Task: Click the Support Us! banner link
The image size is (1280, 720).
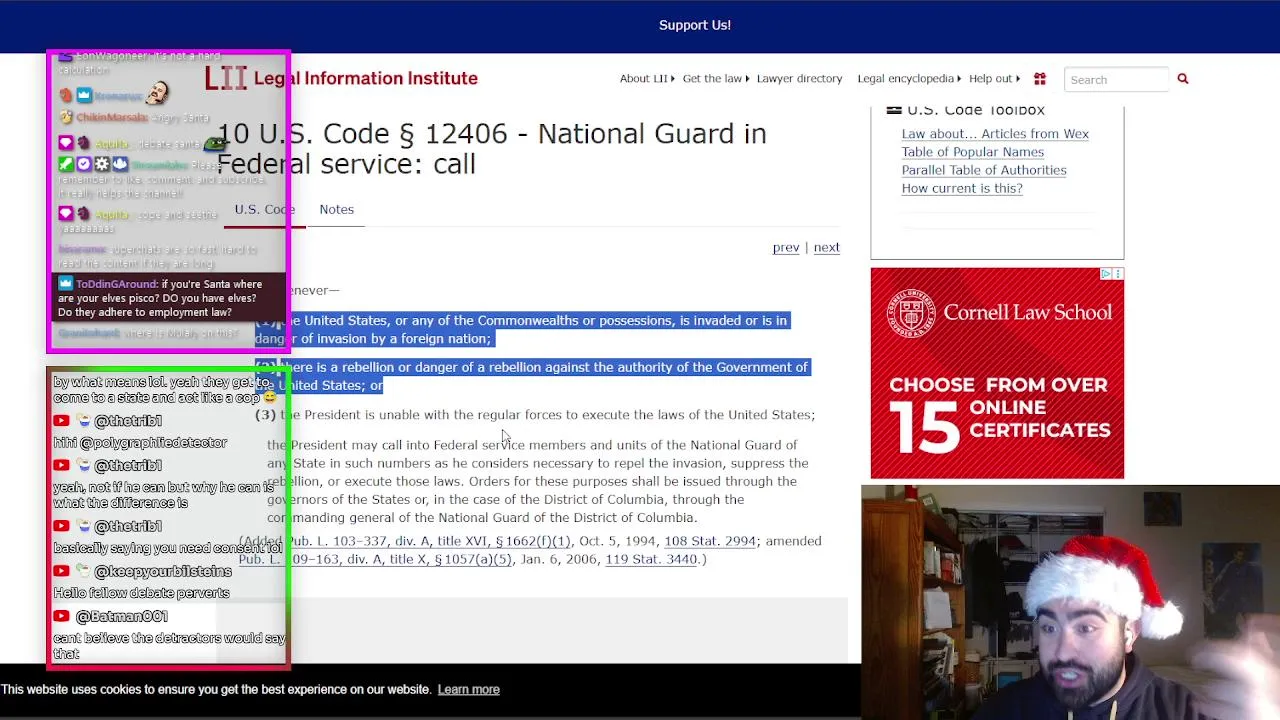Action: point(695,25)
